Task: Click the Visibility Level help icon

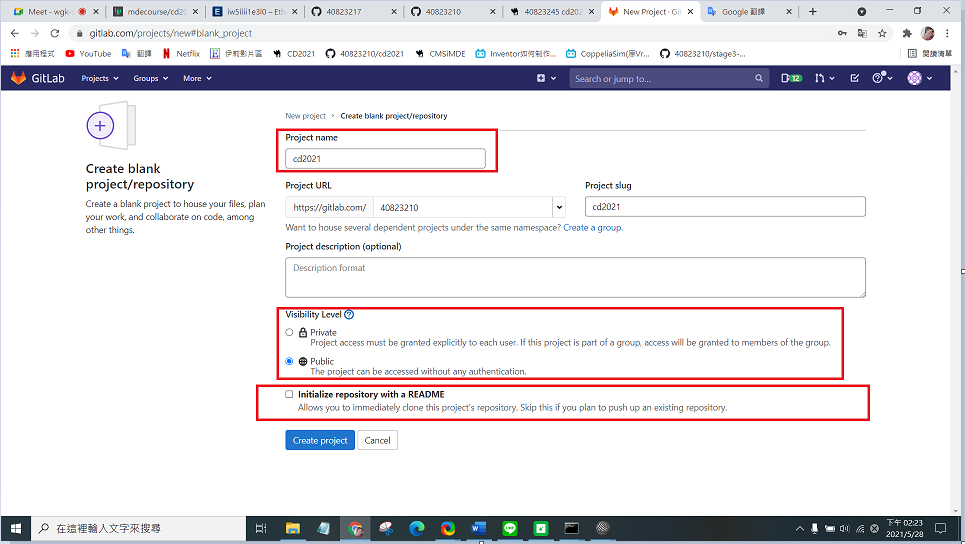Action: coord(349,315)
